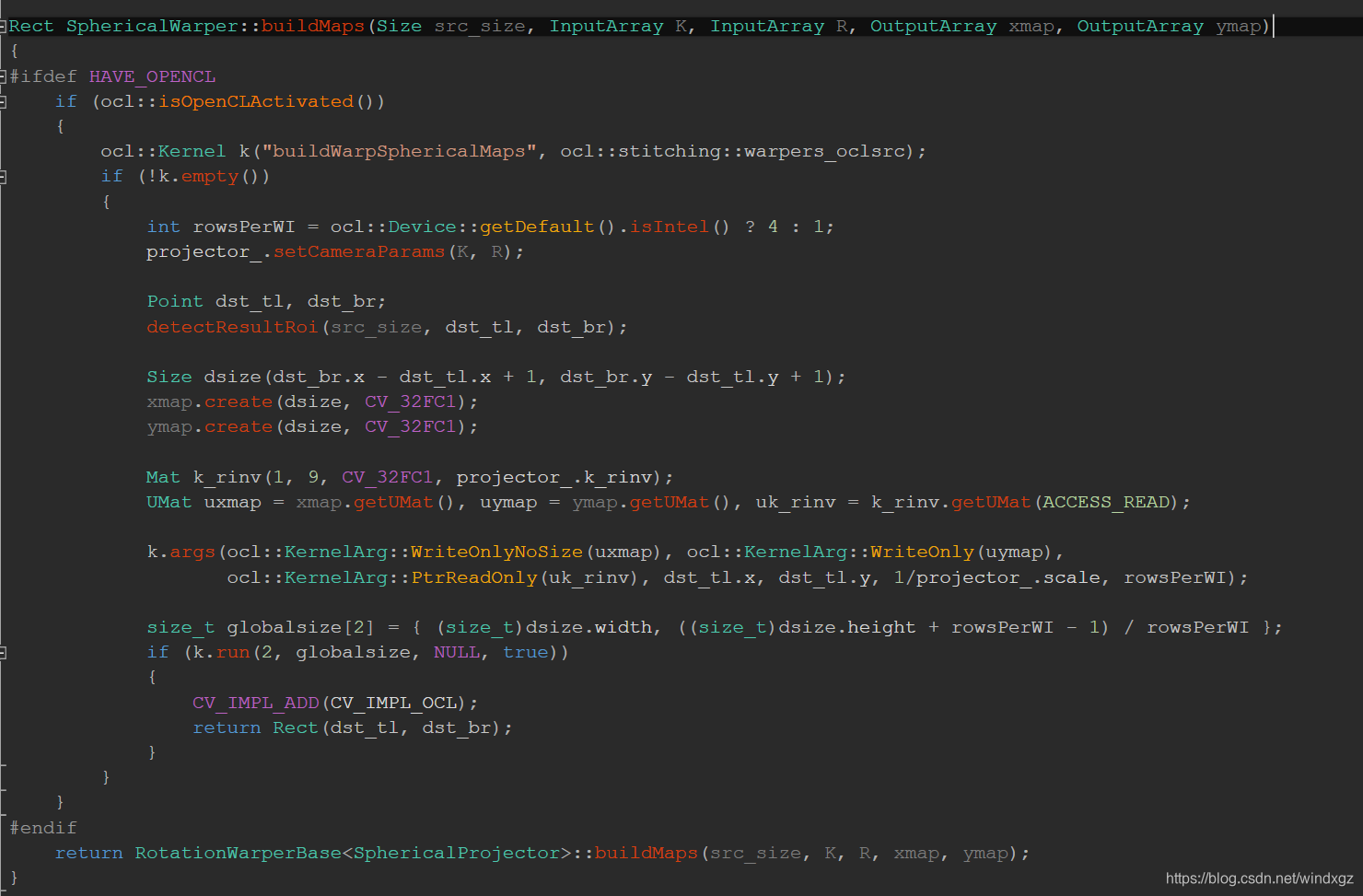The width and height of the screenshot is (1363, 896).
Task: Select the CV_IMPL_ADD macro call
Action: tap(255, 702)
